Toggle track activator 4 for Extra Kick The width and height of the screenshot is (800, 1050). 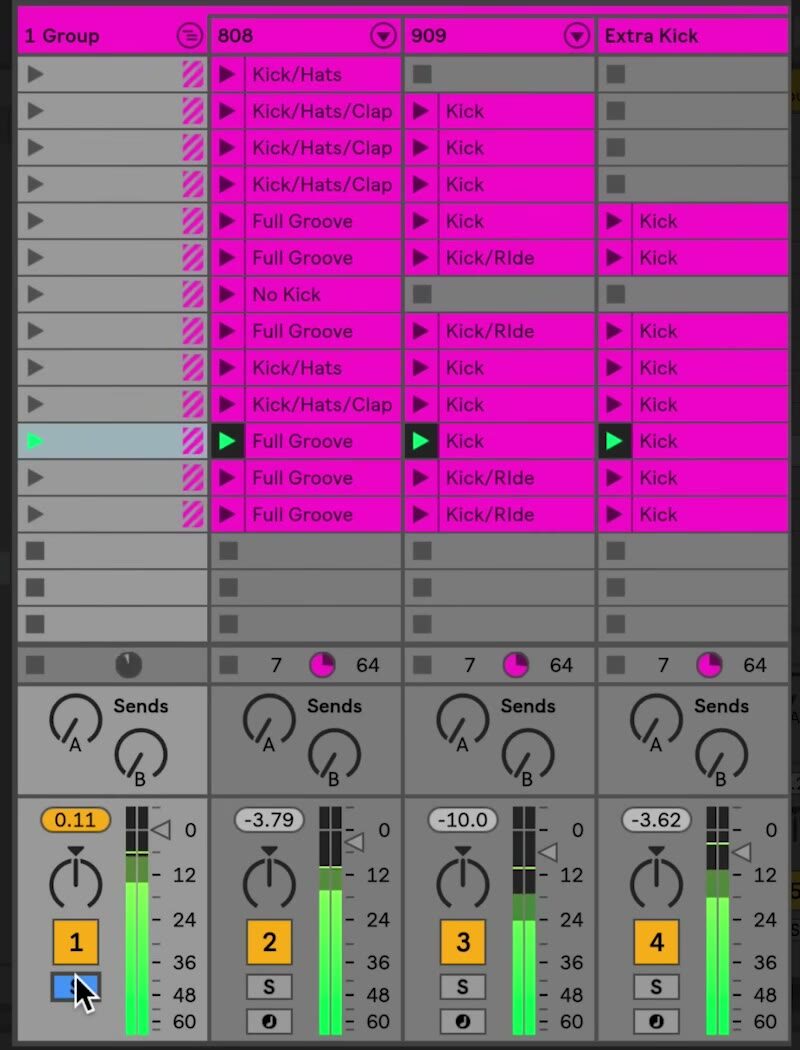[656, 942]
